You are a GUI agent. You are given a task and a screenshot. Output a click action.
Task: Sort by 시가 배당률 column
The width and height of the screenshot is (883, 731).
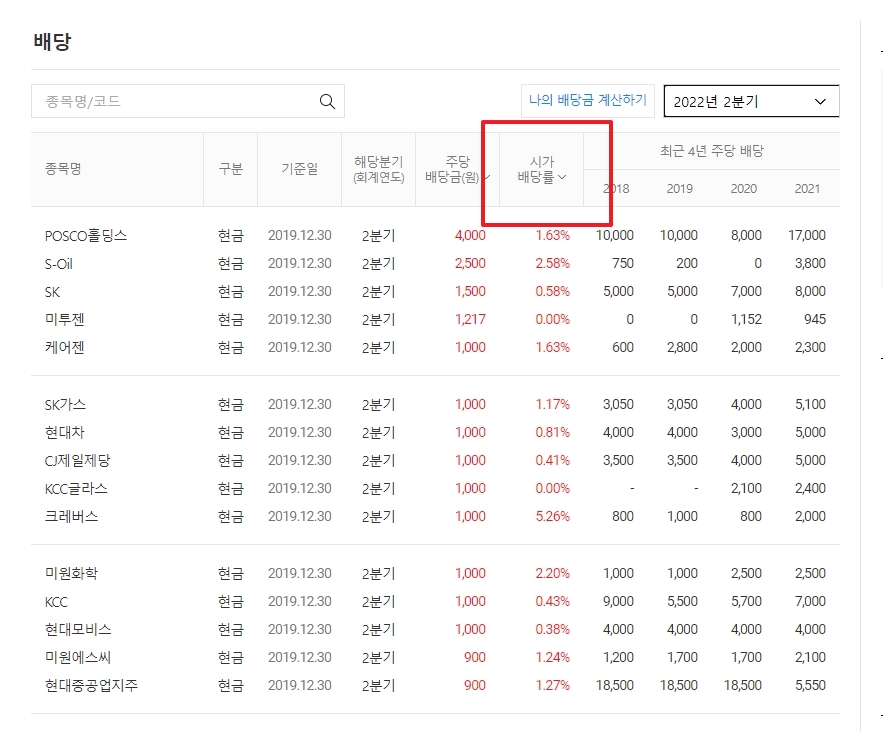coord(541,170)
